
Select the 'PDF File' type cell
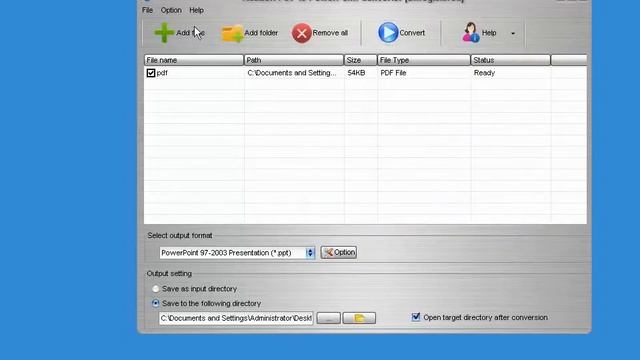pyautogui.click(x=393, y=73)
